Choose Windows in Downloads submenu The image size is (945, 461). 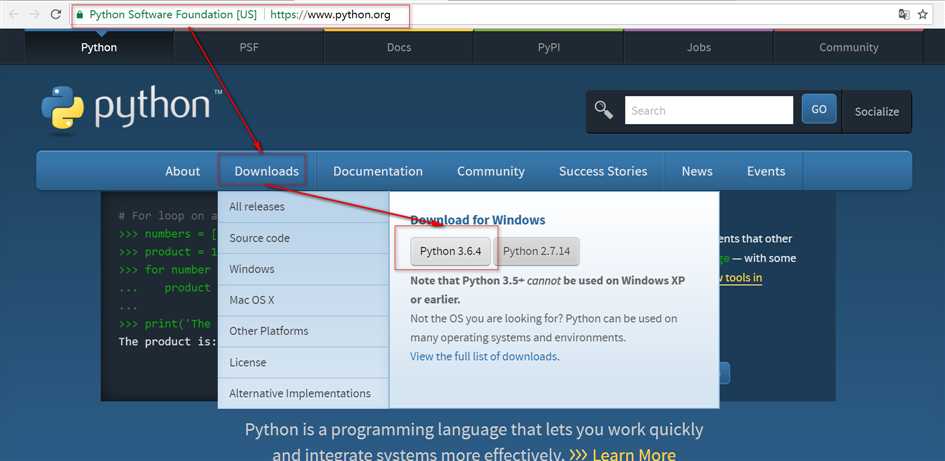[303, 269]
